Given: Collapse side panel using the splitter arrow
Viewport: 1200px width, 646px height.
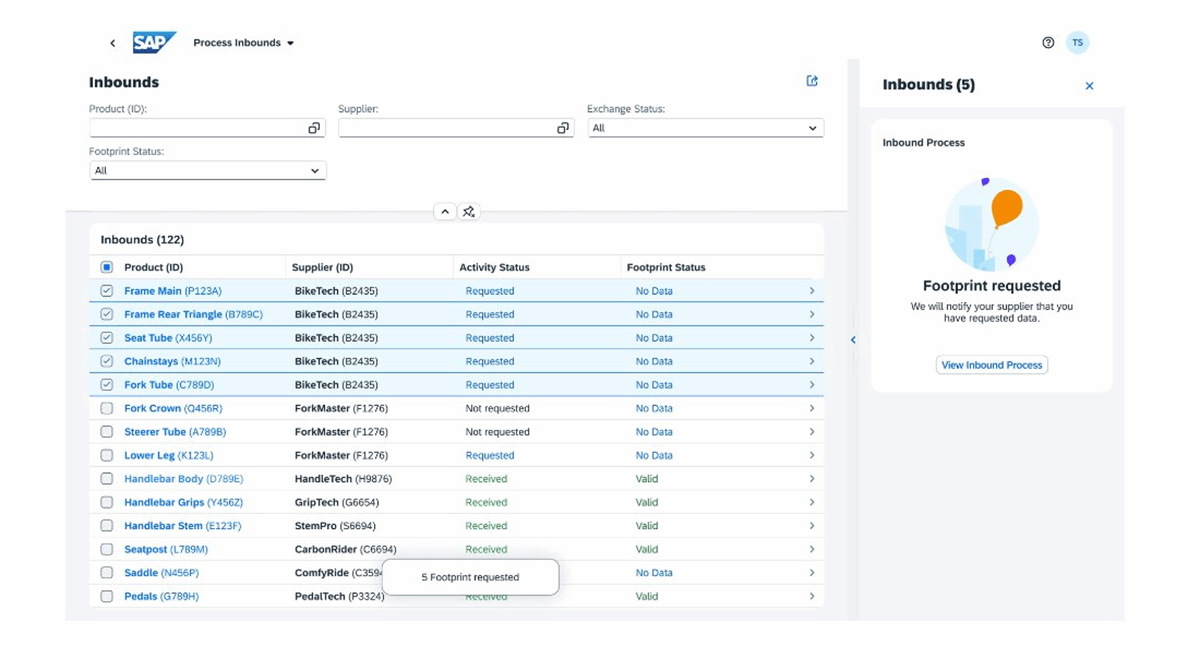Looking at the screenshot, I should click(853, 340).
